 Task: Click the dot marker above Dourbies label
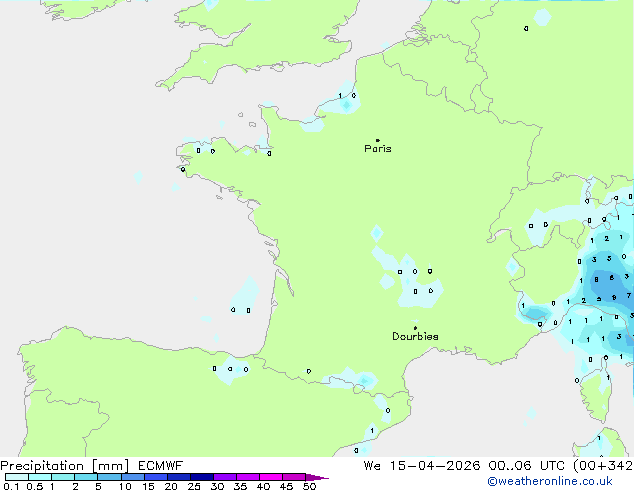(415, 327)
